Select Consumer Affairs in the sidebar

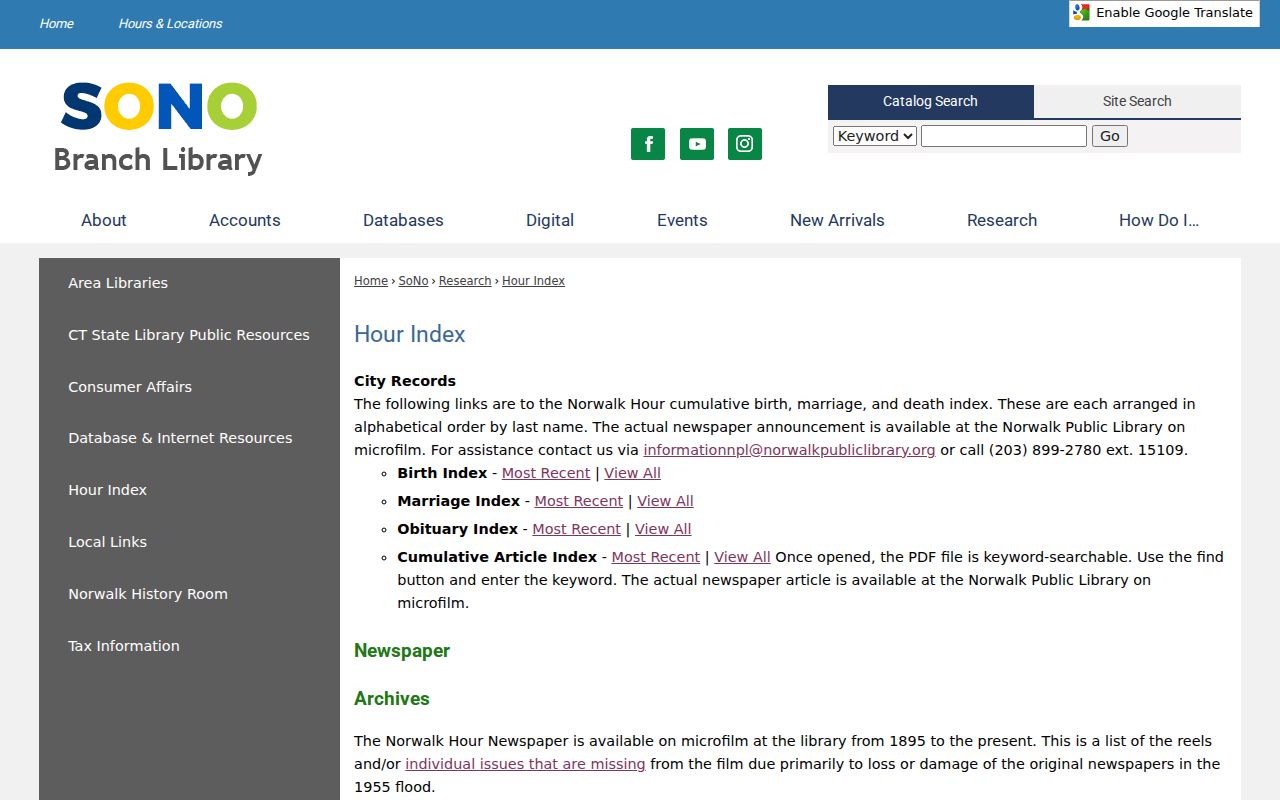coord(190,387)
